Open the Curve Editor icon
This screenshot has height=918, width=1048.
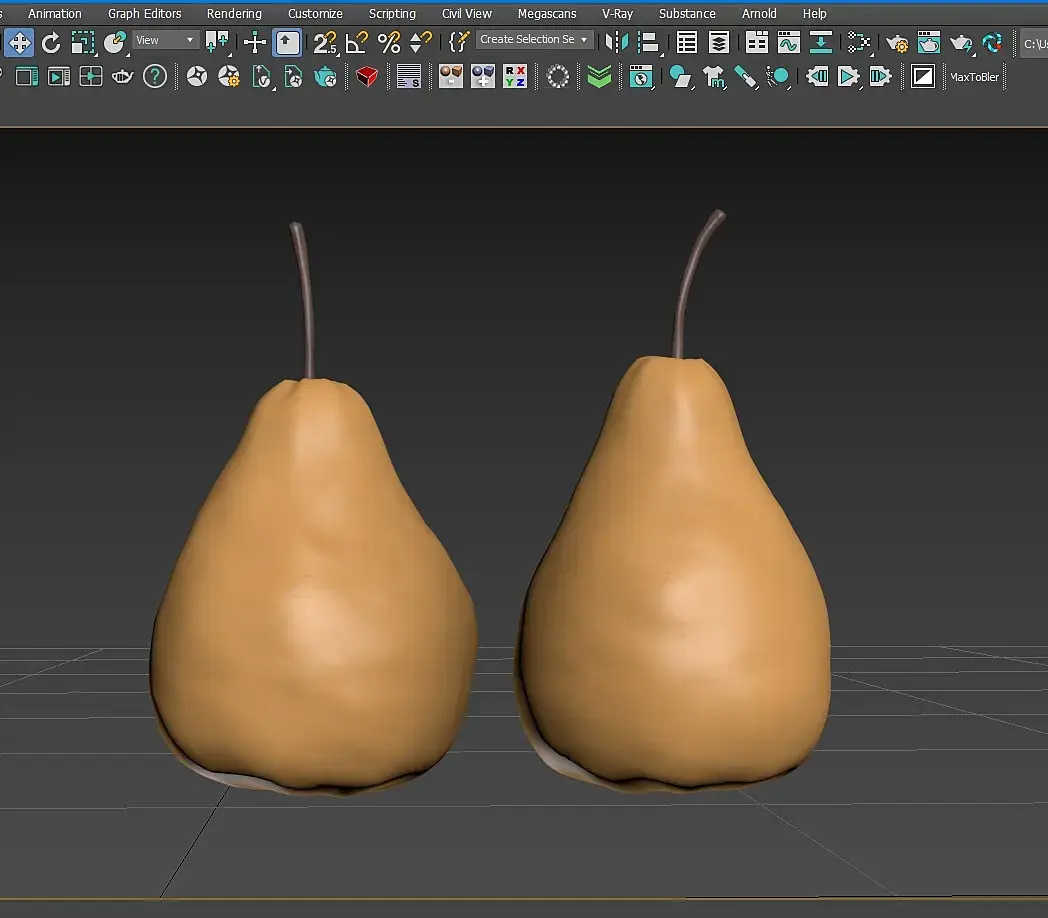click(x=789, y=42)
